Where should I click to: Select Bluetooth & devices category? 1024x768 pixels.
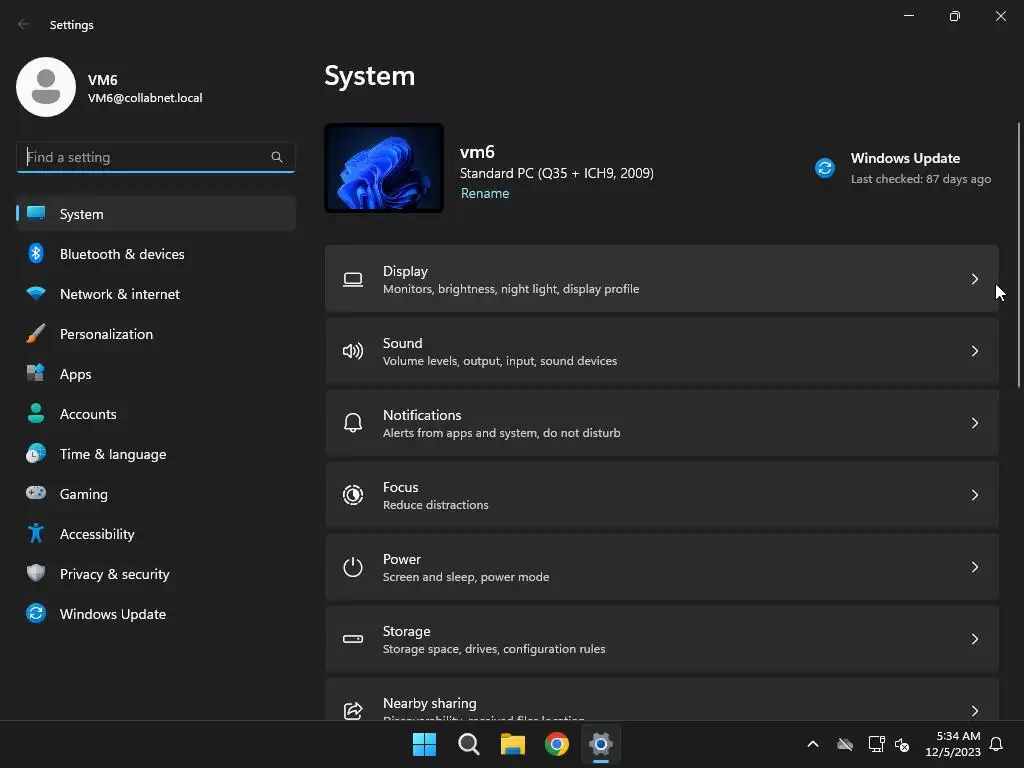[x=156, y=253]
